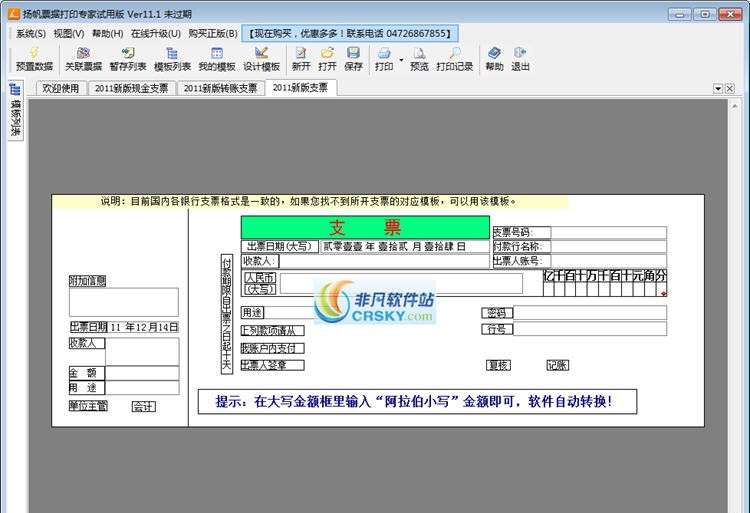The width and height of the screenshot is (750, 513).
Task: Open the 帮助(H) menu
Action: point(108,33)
